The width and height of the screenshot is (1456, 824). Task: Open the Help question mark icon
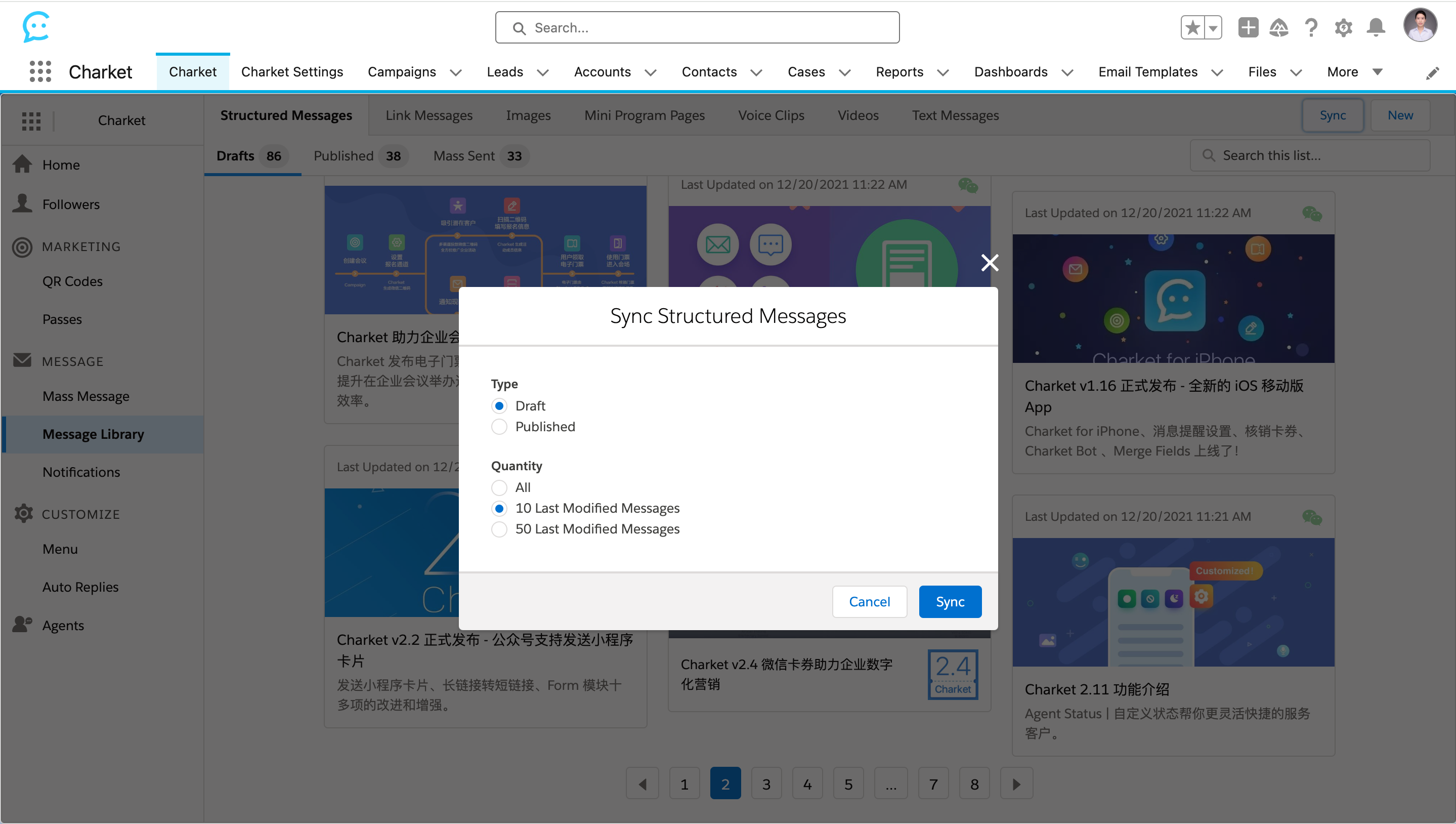point(1311,27)
